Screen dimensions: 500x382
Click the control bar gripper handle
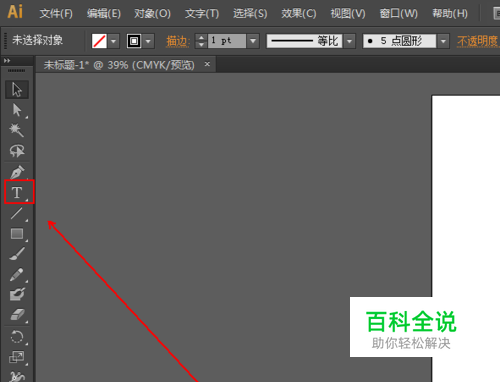(x=5, y=41)
